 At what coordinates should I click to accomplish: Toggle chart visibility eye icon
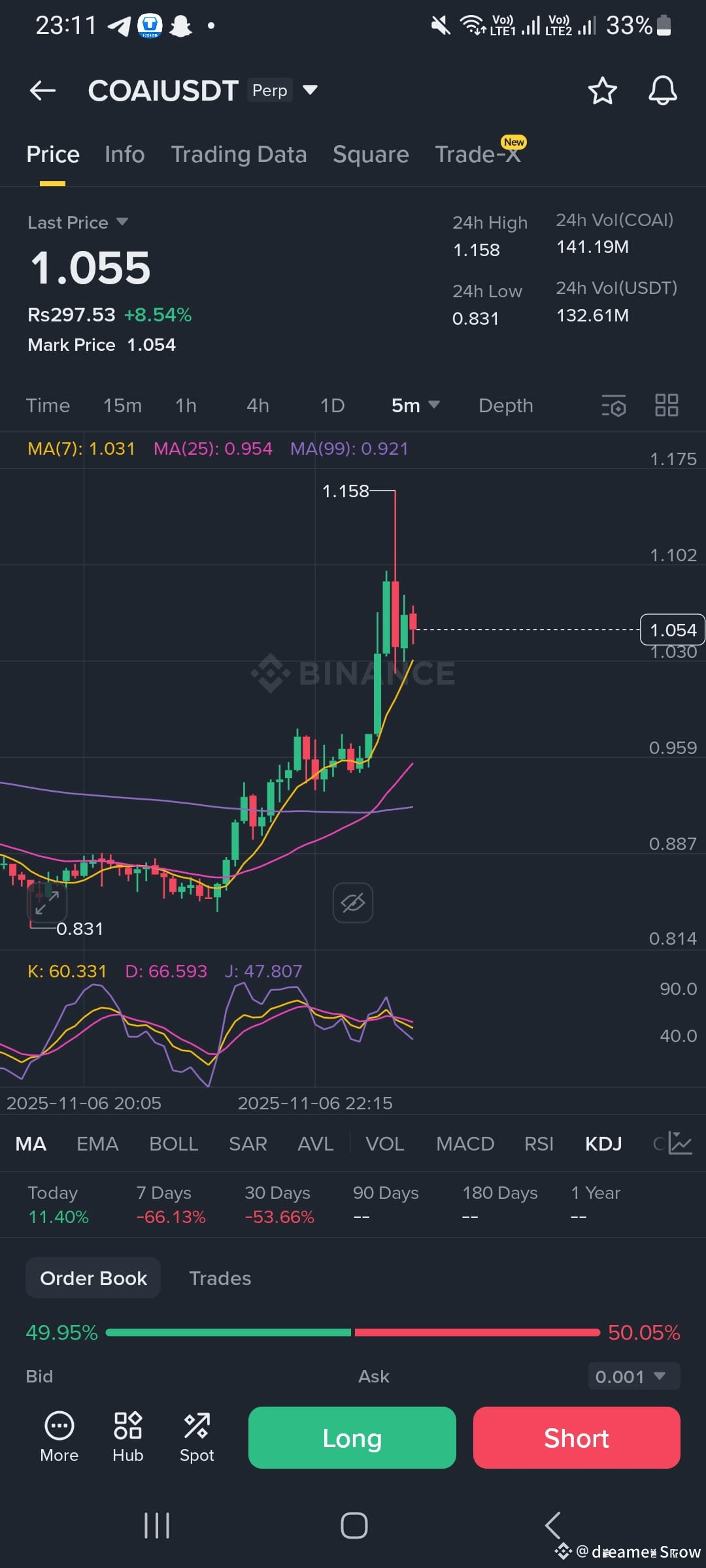(353, 903)
